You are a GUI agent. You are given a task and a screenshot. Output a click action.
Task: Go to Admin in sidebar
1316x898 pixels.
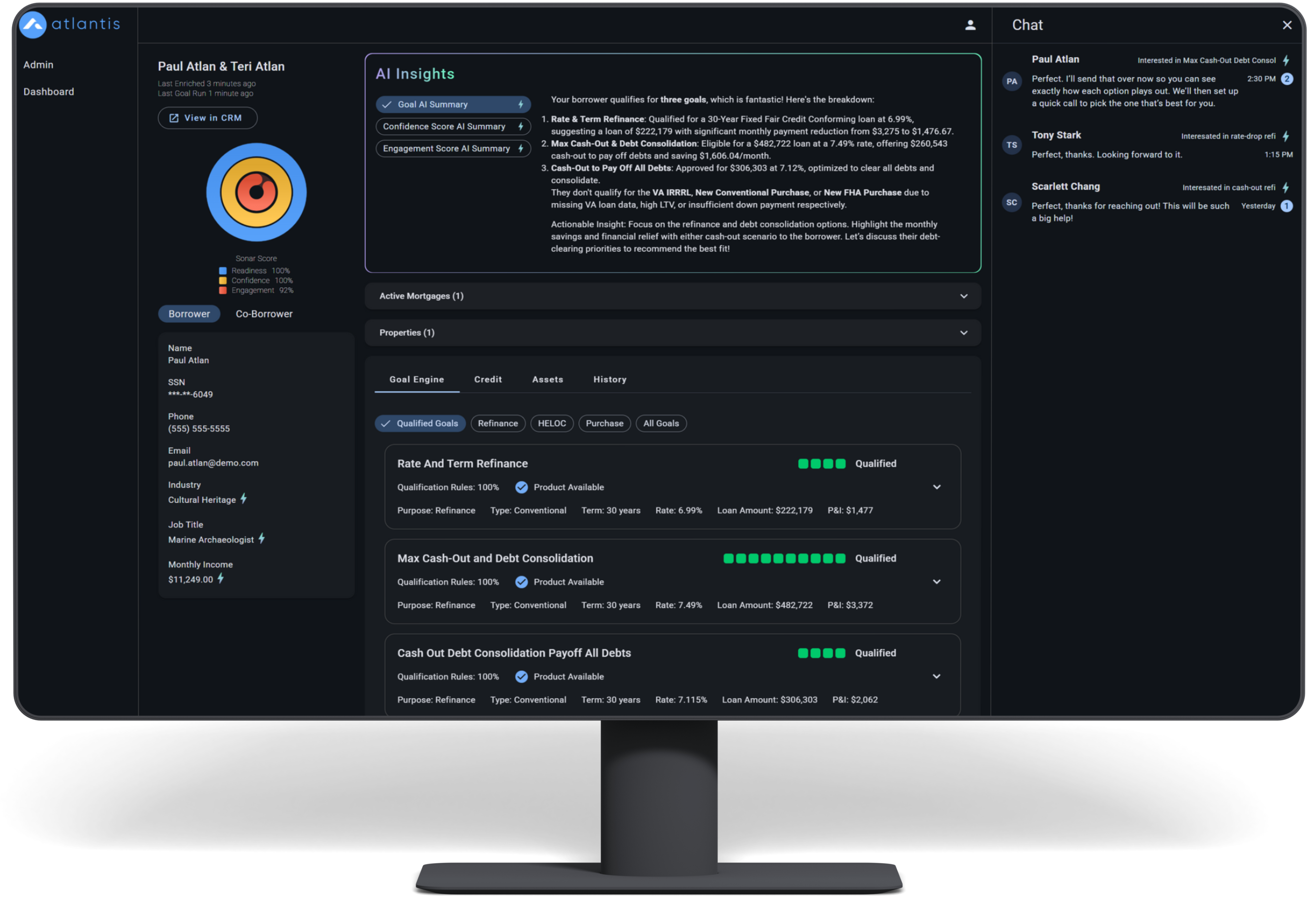tap(38, 65)
